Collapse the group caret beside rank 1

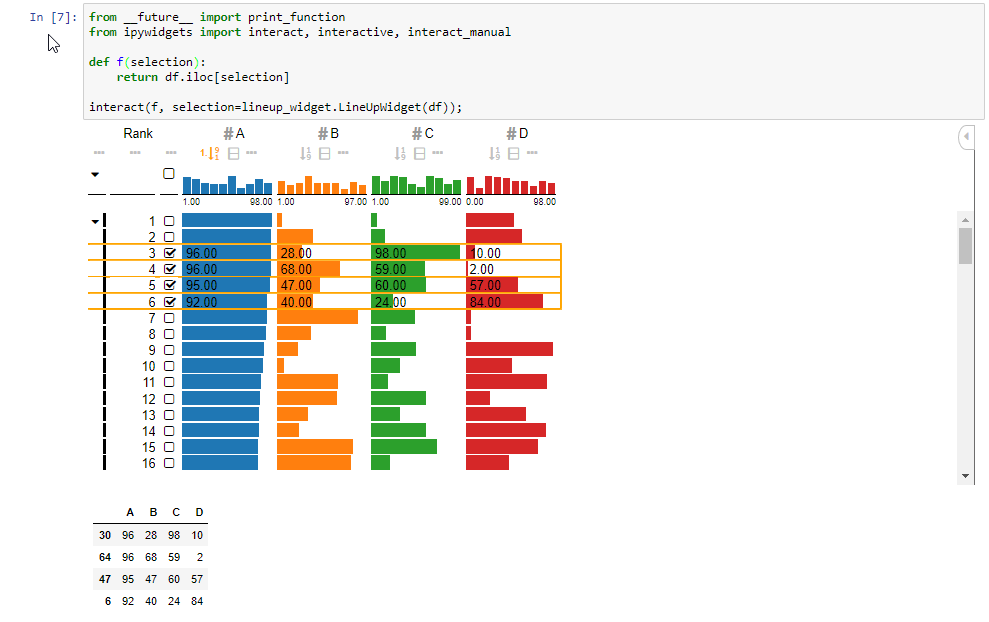coord(95,221)
